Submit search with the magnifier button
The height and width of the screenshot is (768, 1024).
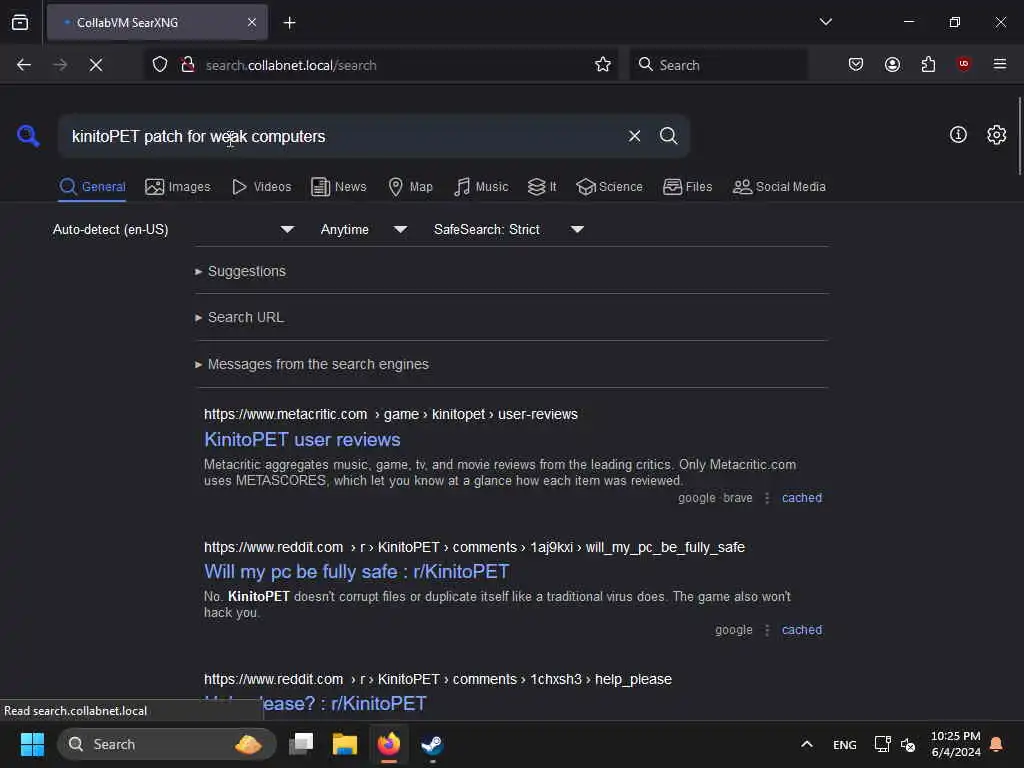point(668,136)
